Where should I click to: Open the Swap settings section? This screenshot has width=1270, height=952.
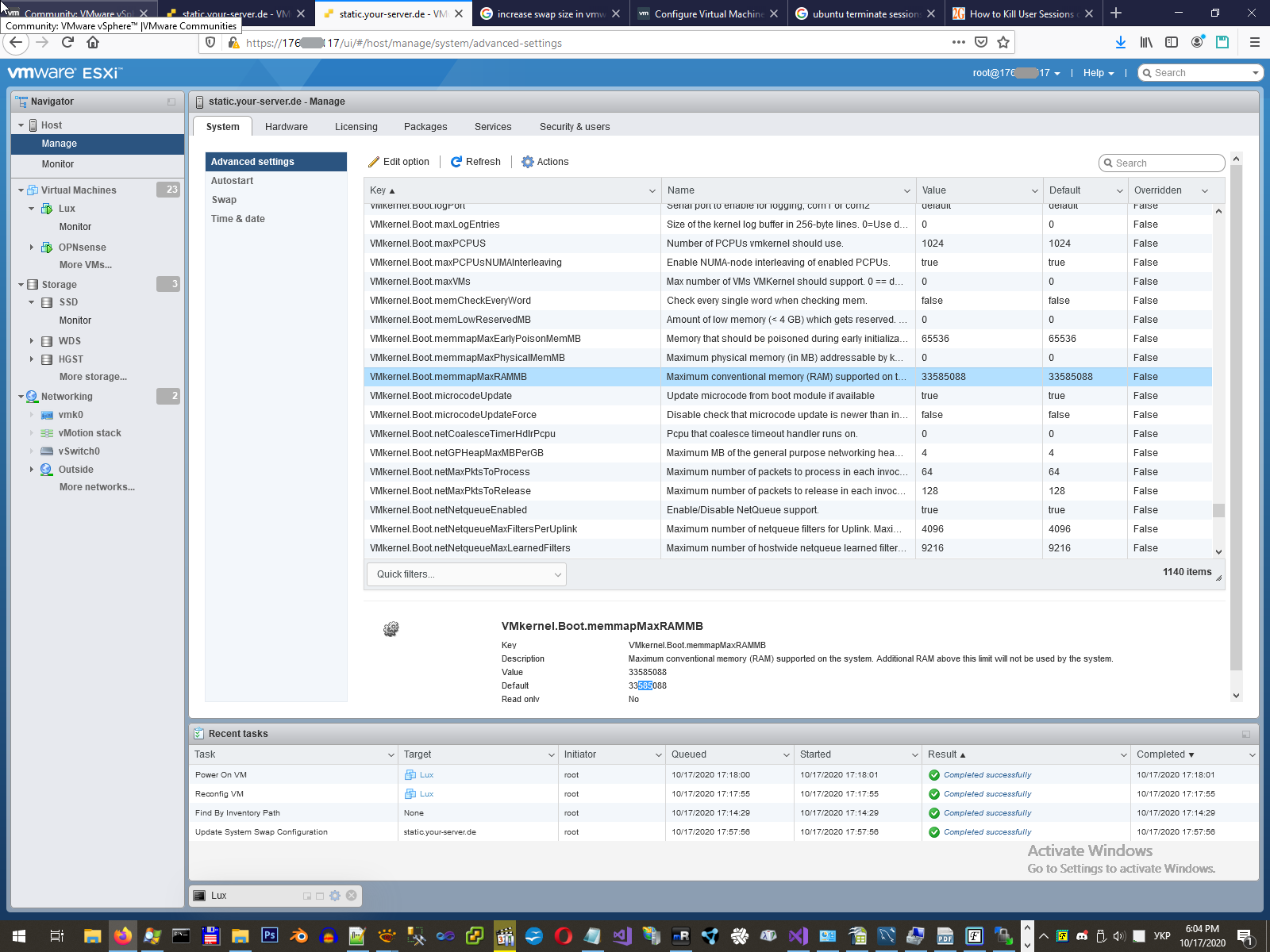(x=276, y=200)
